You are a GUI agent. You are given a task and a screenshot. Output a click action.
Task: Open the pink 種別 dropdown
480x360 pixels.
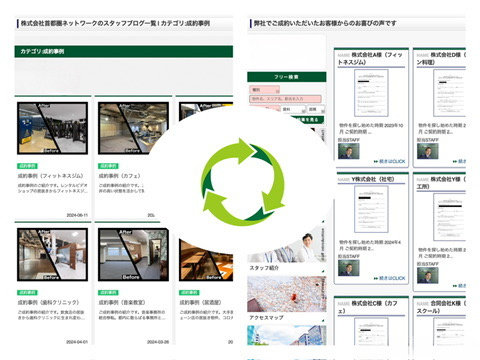coord(265,90)
